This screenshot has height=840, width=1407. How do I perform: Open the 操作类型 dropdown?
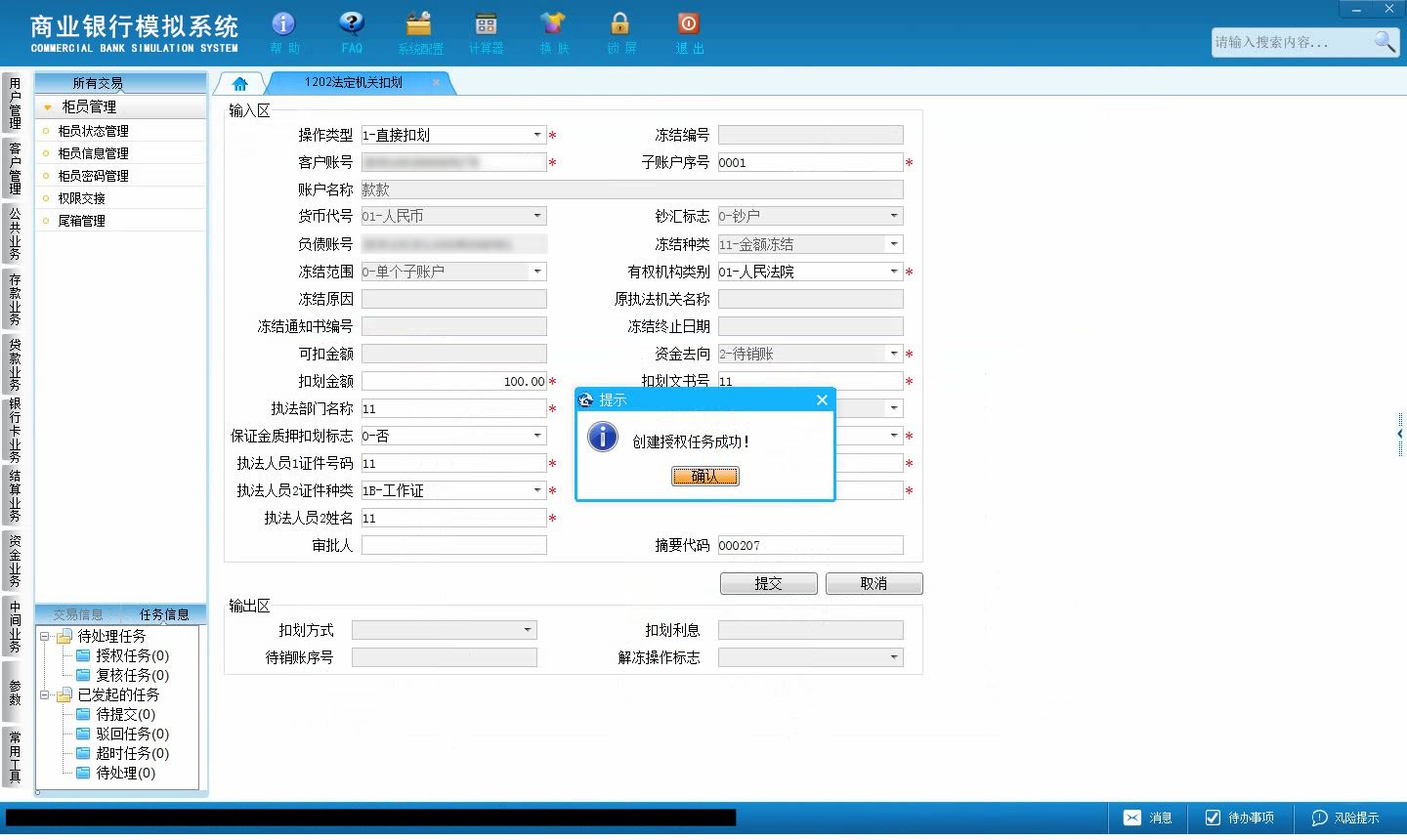(x=537, y=135)
